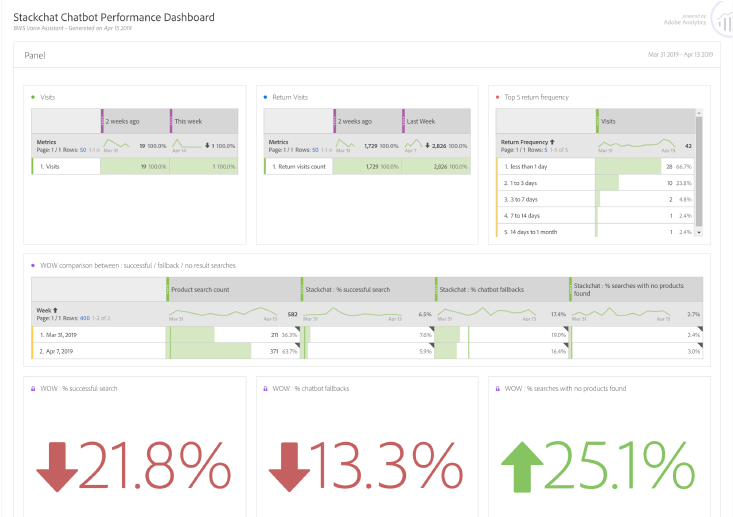
Task: Click the 1,729 cell in Return visits count row
Action: (x=367, y=166)
